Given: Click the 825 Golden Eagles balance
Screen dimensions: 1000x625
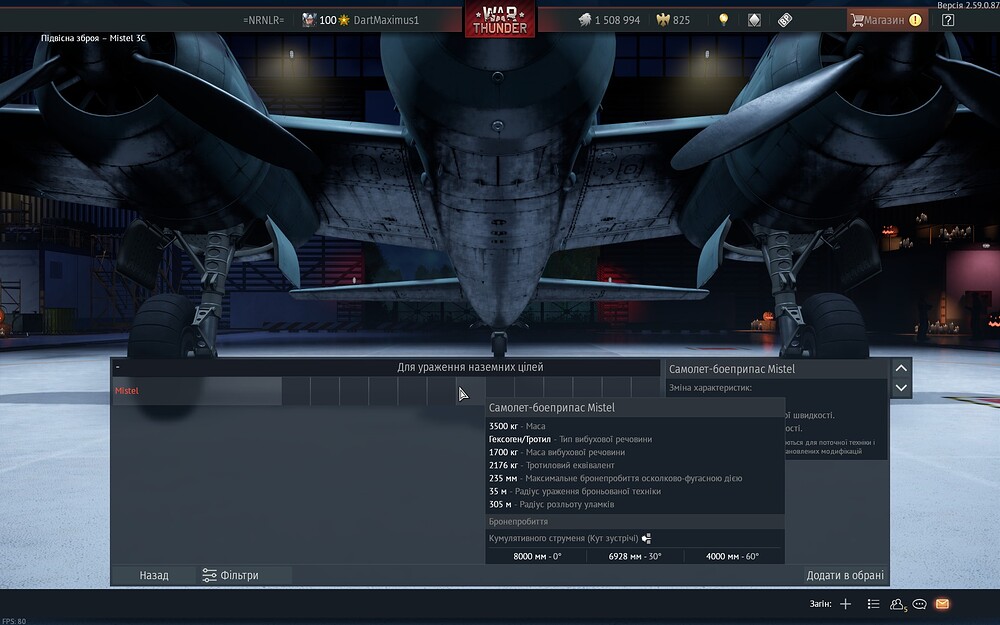Looking at the screenshot, I should 681,20.
